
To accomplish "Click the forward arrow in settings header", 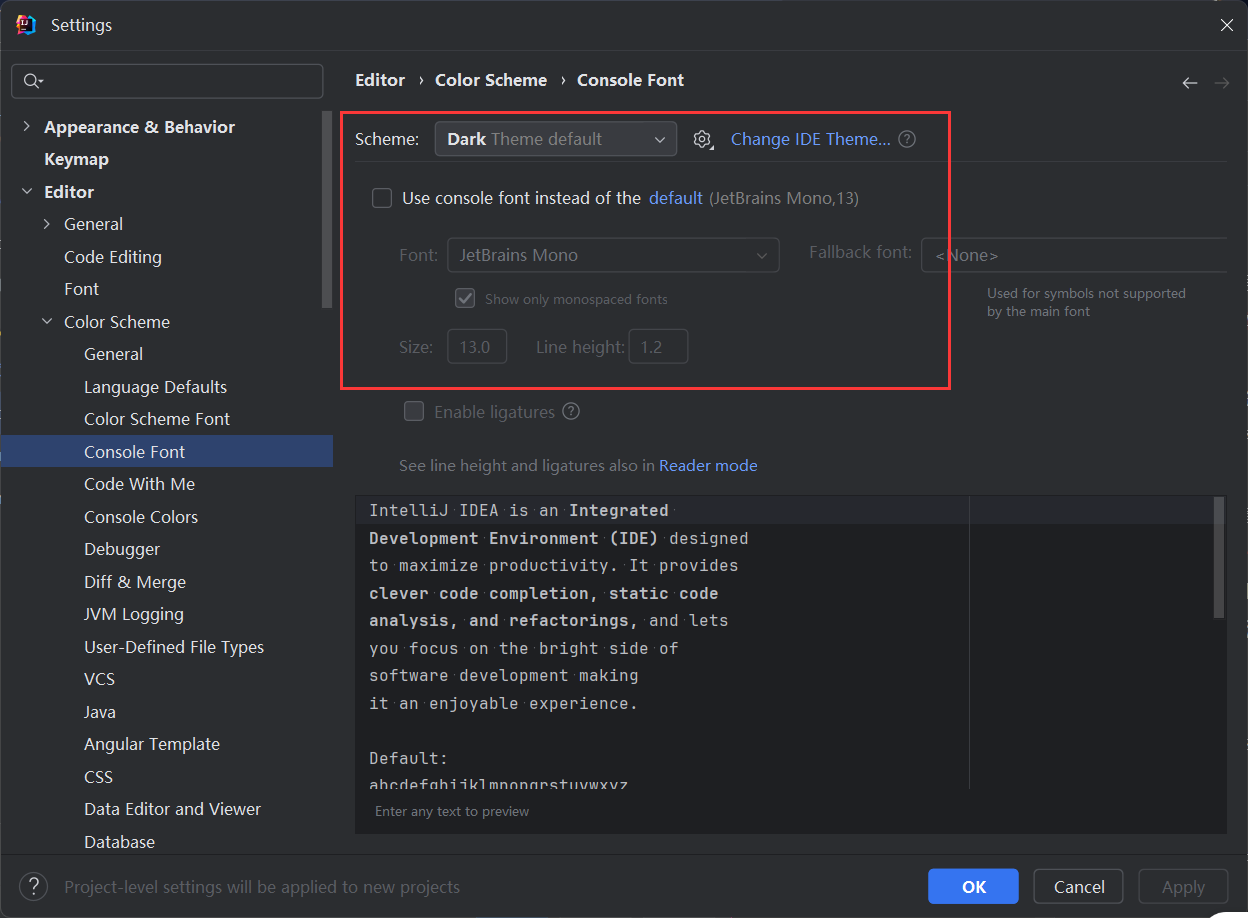I will point(1221,83).
